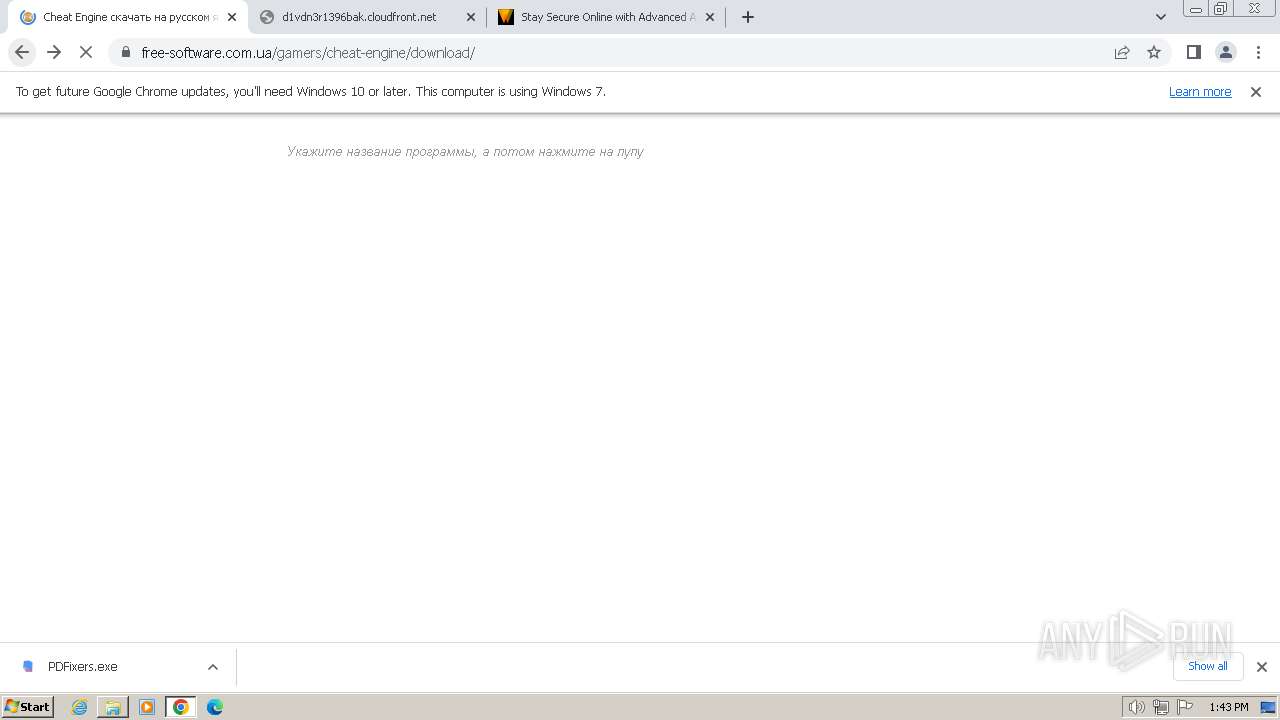Launch Internet Explorer from taskbar
This screenshot has height=720, width=1280.
80,707
